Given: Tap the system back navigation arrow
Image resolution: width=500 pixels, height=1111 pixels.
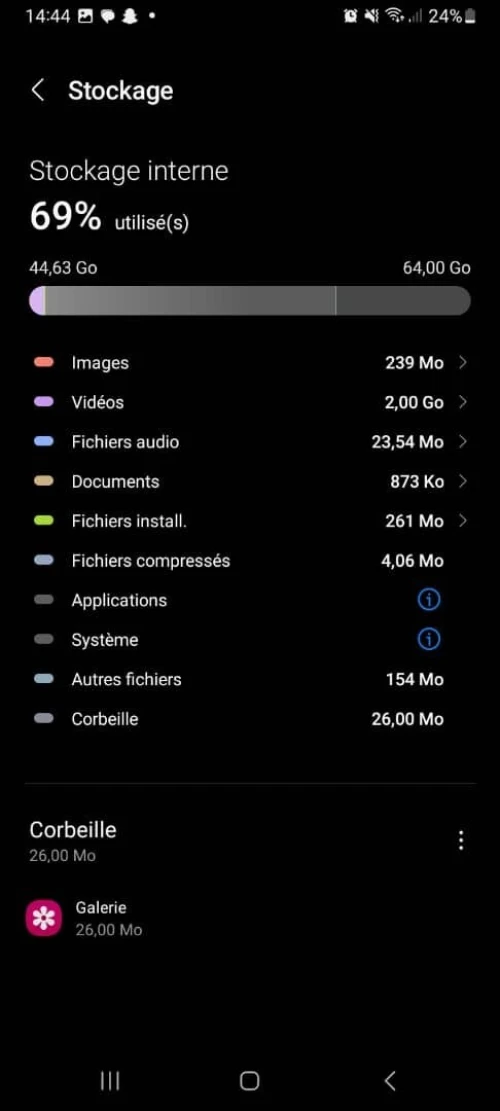Looking at the screenshot, I should pos(390,1081).
